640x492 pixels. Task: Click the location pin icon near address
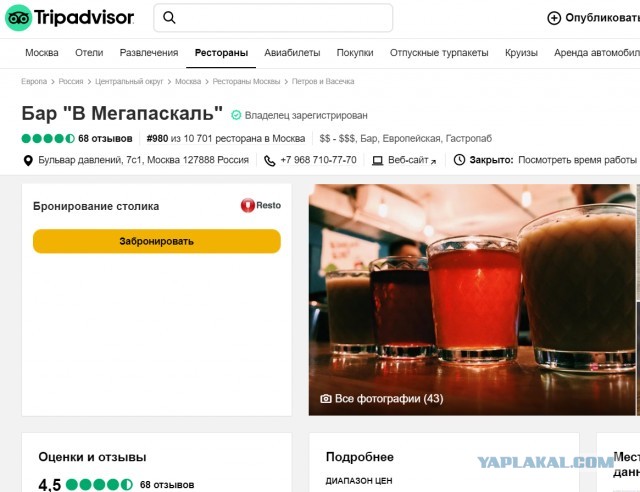point(28,160)
